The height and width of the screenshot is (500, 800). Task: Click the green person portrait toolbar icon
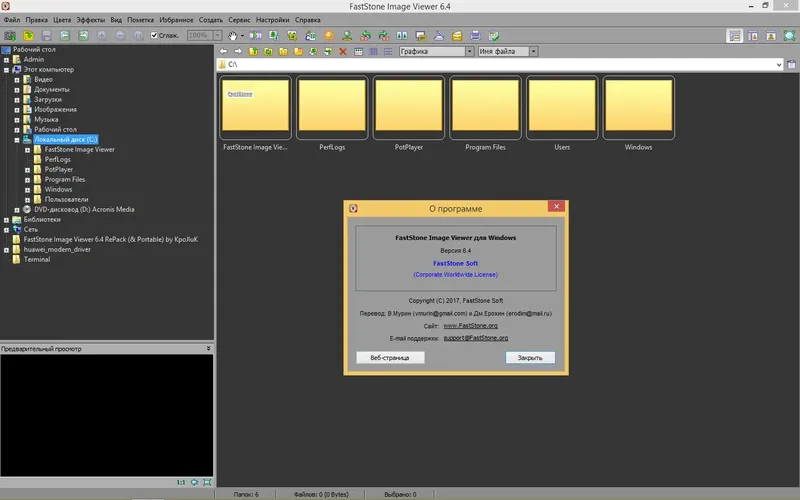tap(347, 36)
